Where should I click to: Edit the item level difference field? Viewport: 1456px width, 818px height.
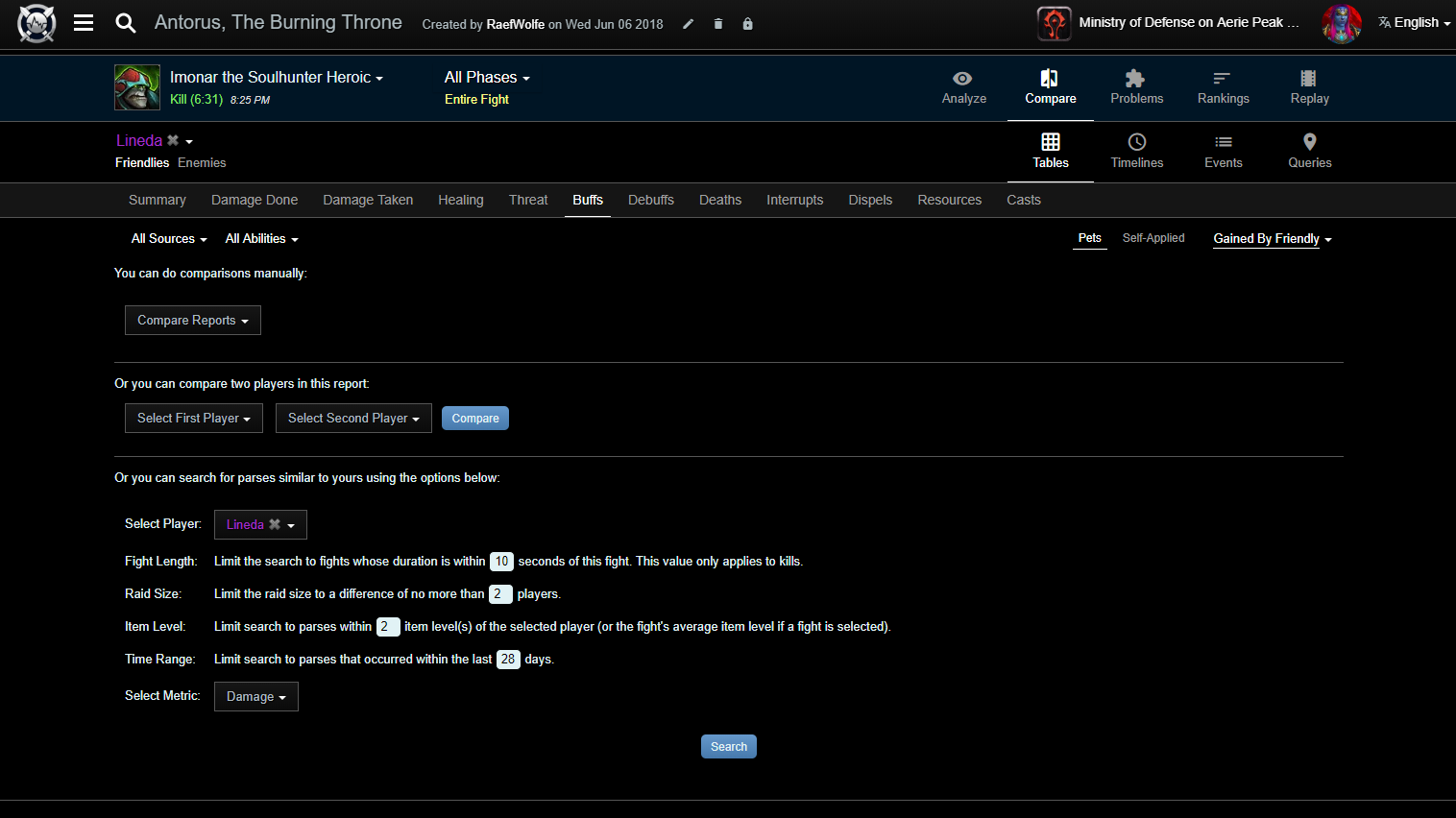tap(388, 627)
